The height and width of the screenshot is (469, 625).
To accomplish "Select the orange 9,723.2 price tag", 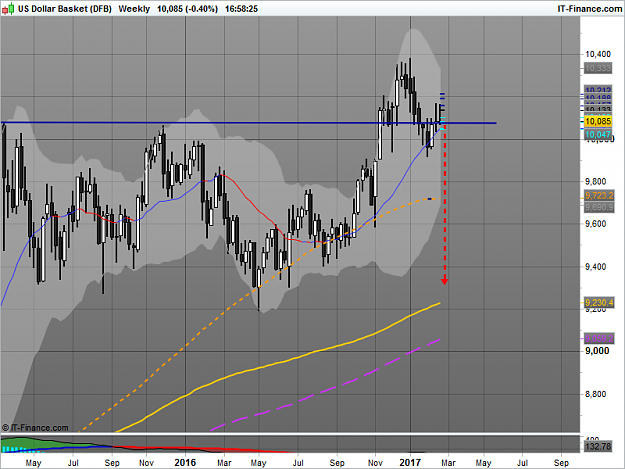I will coord(599,196).
